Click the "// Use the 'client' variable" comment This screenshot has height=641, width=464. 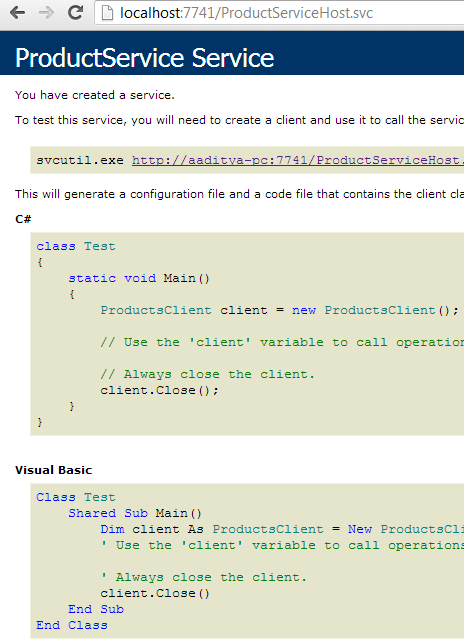coord(282,342)
